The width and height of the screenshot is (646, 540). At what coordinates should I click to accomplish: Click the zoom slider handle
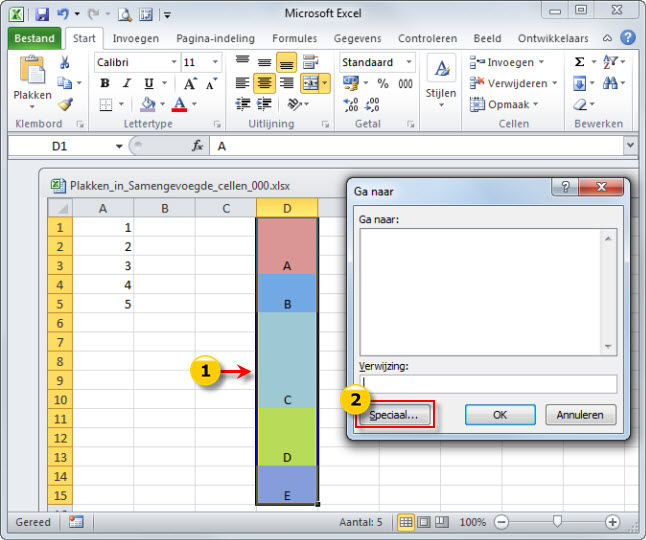[x=557, y=521]
